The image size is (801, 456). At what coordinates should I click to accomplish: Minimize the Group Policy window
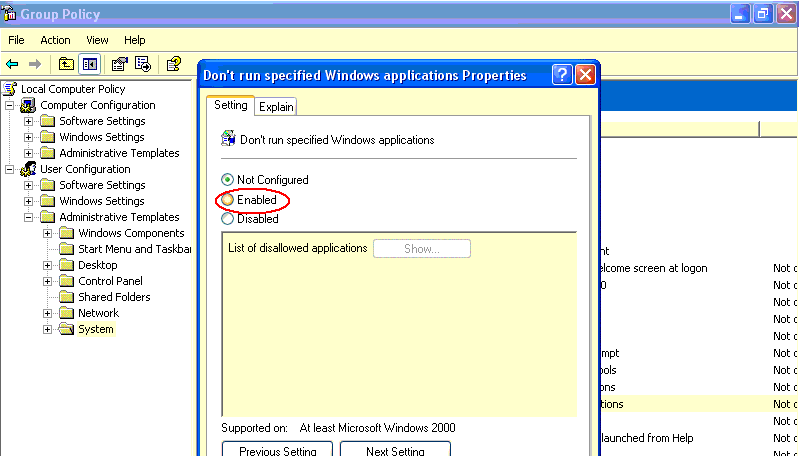pyautogui.click(x=739, y=14)
